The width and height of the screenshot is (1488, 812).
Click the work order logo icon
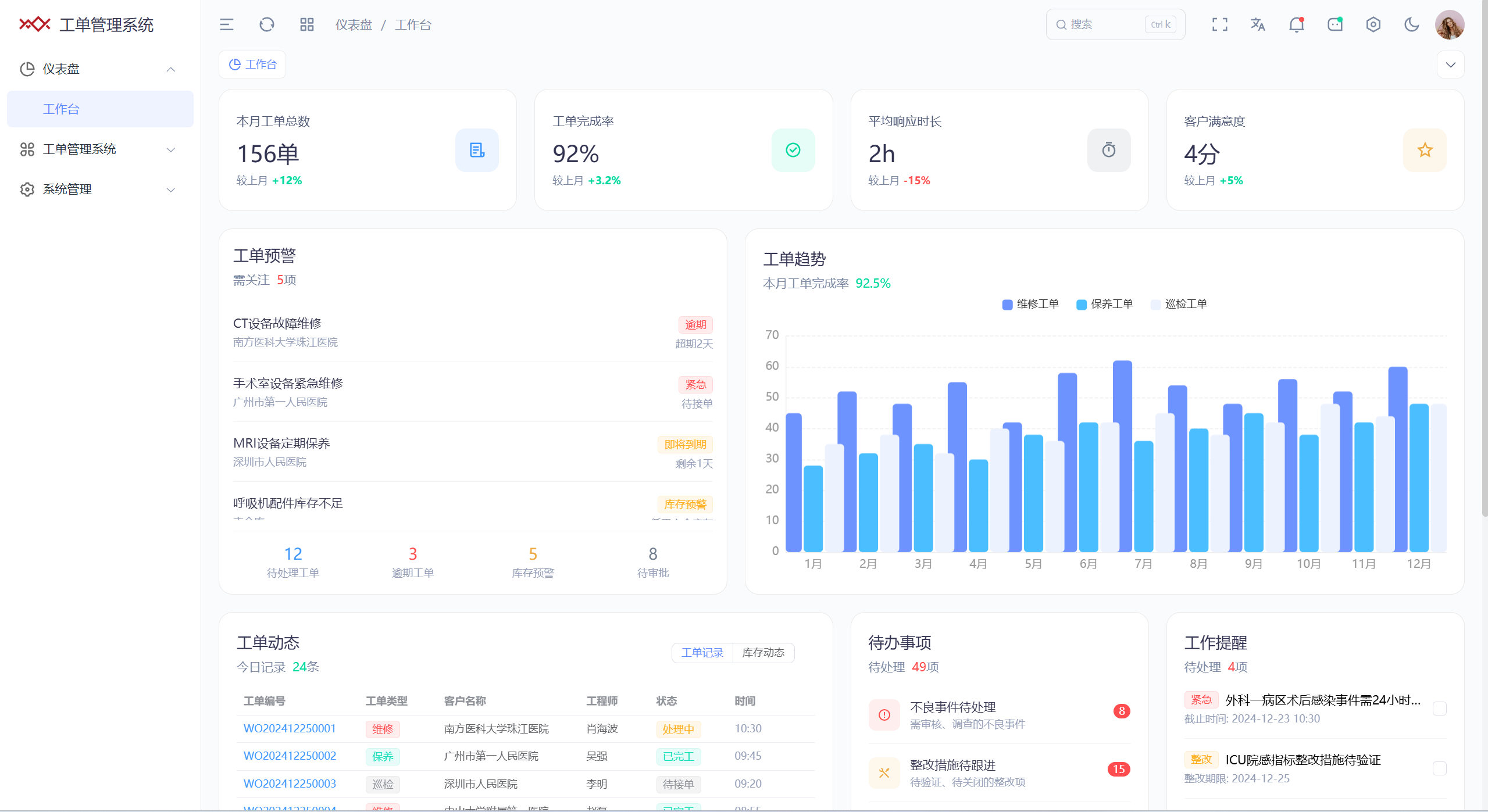35,24
